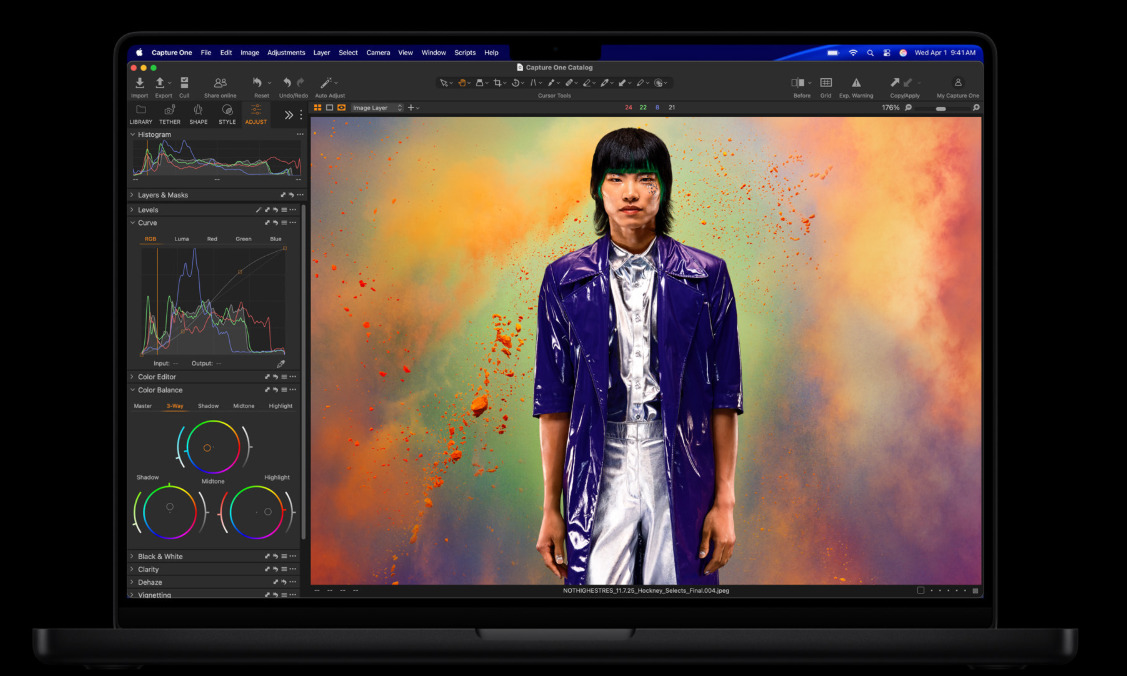Toggle viewer checkbox in bottom status bar
The height and width of the screenshot is (676, 1127).
point(920,591)
